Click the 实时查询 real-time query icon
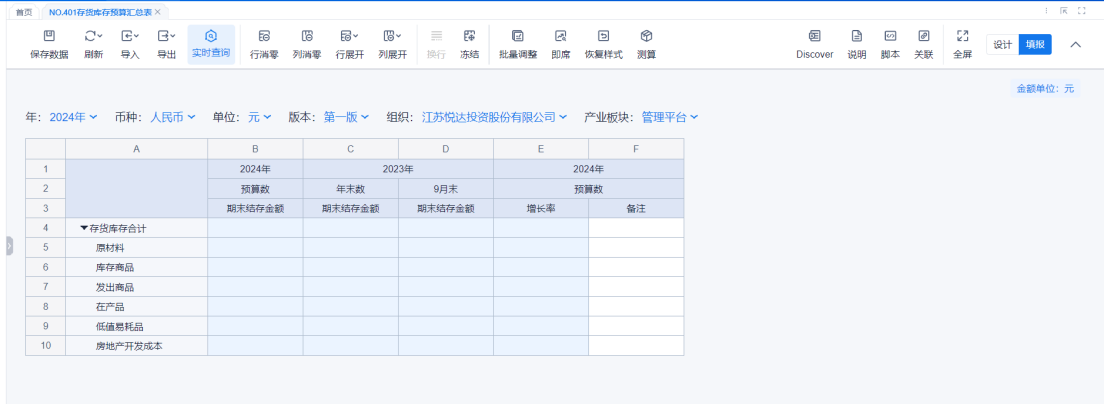The image size is (1104, 404). [211, 36]
